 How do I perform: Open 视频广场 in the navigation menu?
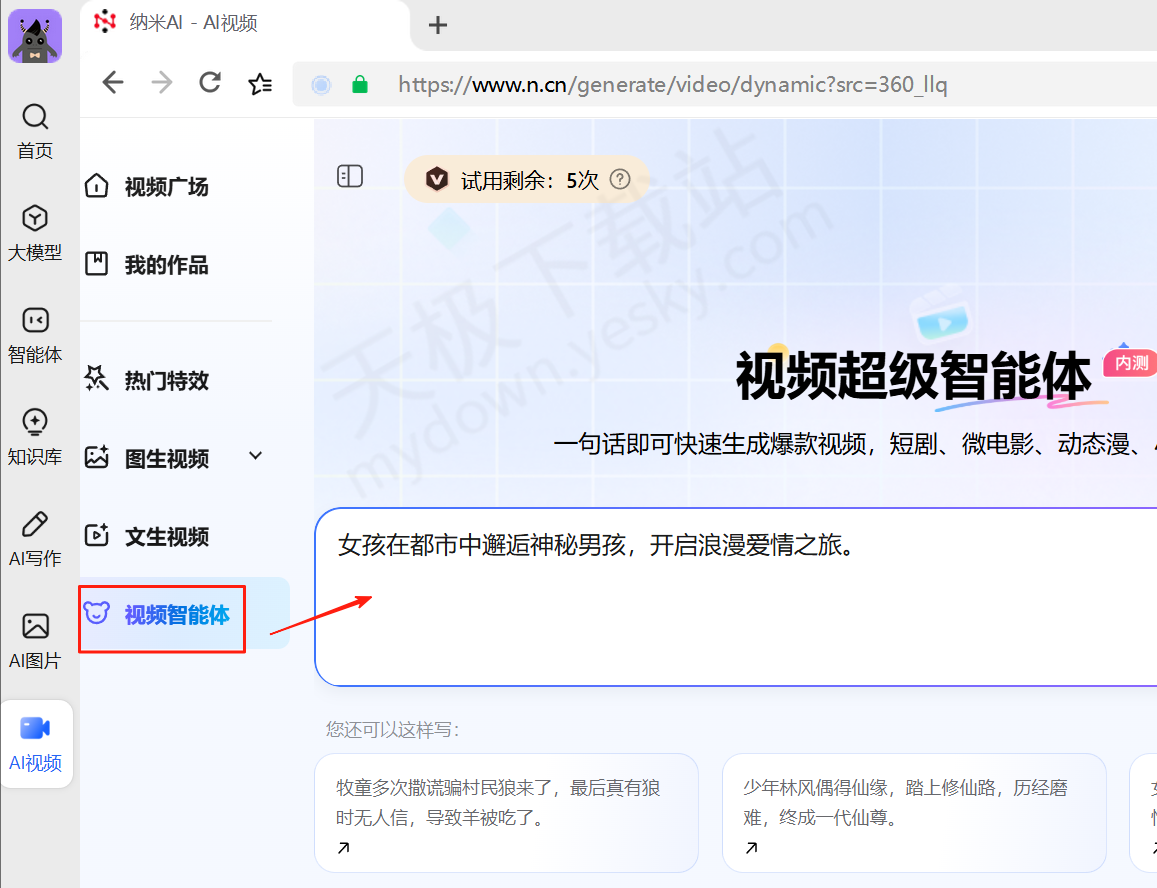(166, 187)
